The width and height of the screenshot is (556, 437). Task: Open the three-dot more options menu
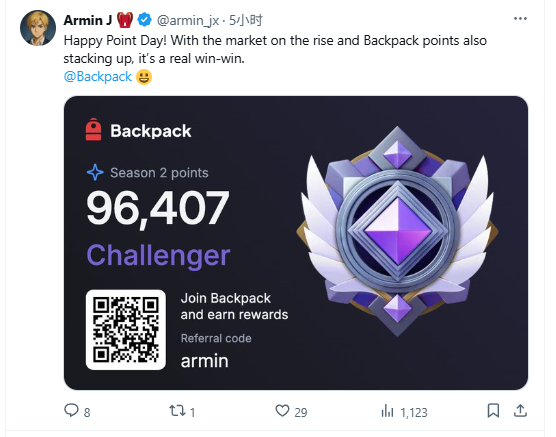(x=520, y=18)
